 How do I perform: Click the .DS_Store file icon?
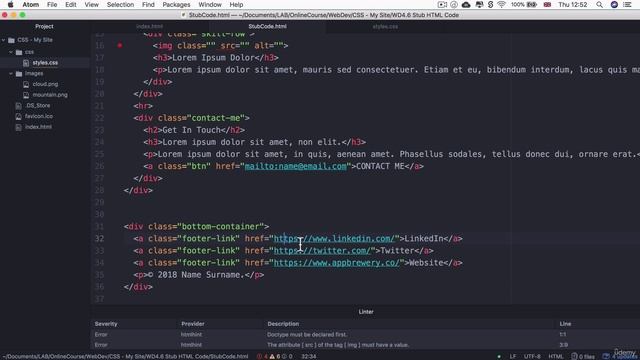click(x=18, y=106)
